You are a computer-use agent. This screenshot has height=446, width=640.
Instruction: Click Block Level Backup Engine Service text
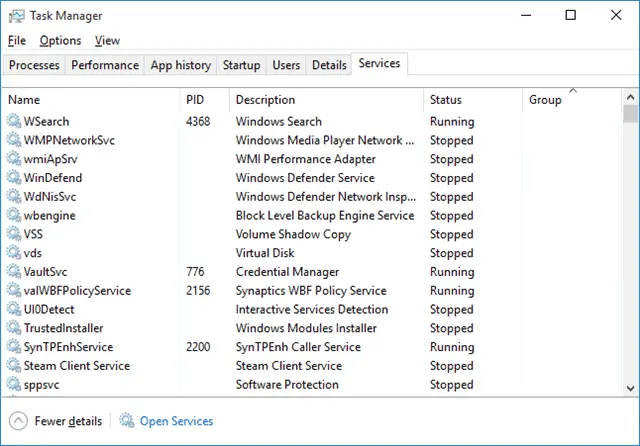click(x=325, y=215)
